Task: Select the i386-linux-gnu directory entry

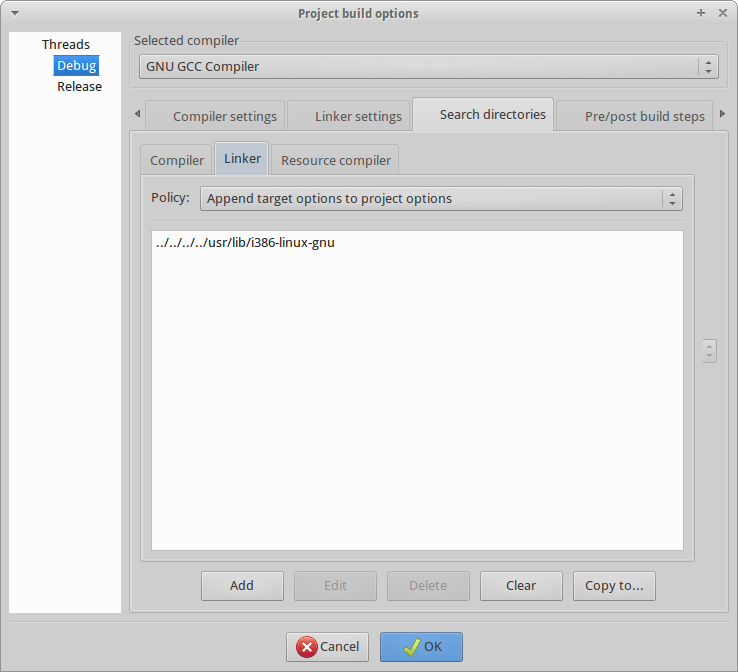Action: pos(245,243)
